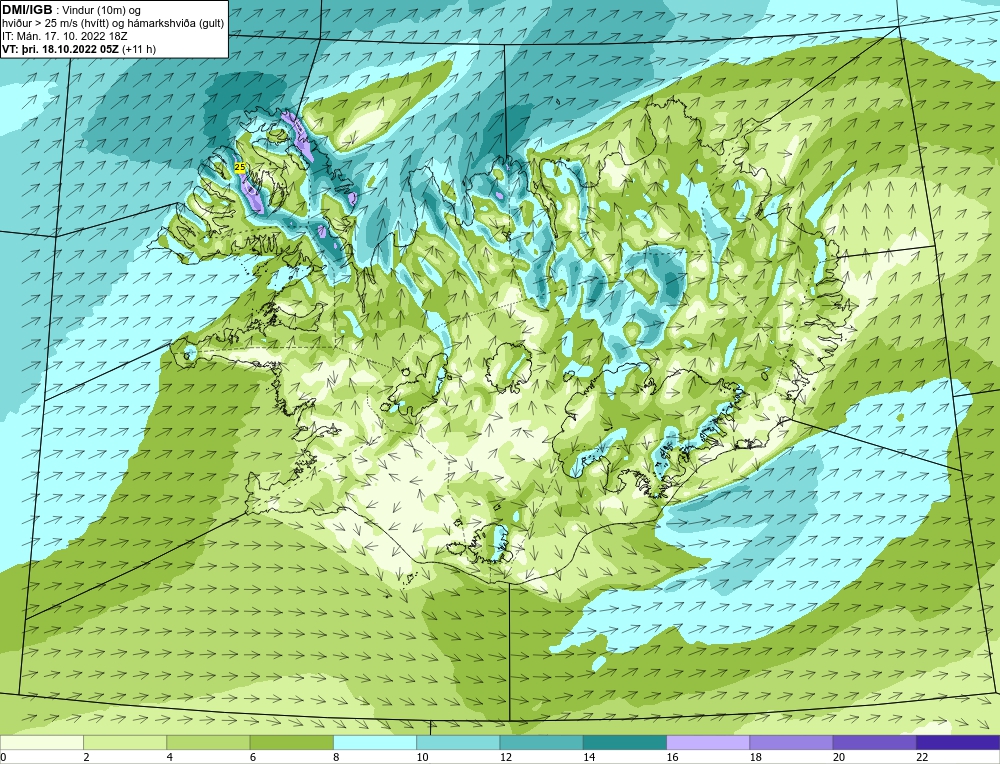The image size is (1000, 764).
Task: Select the 8–10 m/s light cyan swatch
Action: (375, 742)
